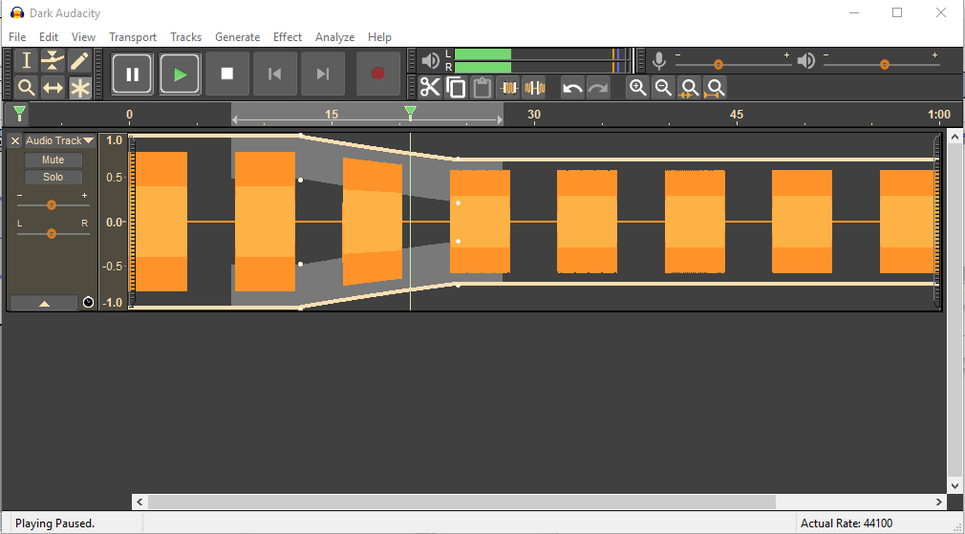
Task: Click the Stop button
Action: (x=227, y=74)
